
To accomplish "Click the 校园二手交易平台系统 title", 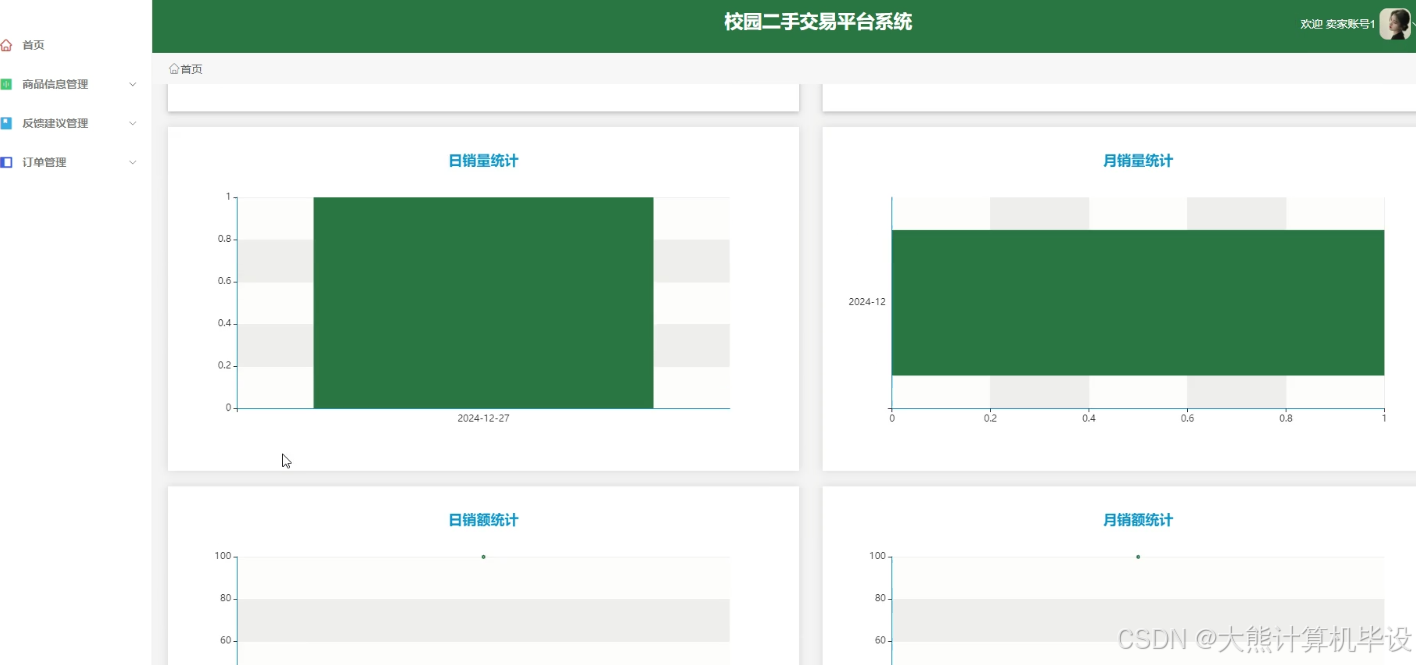I will click(818, 22).
